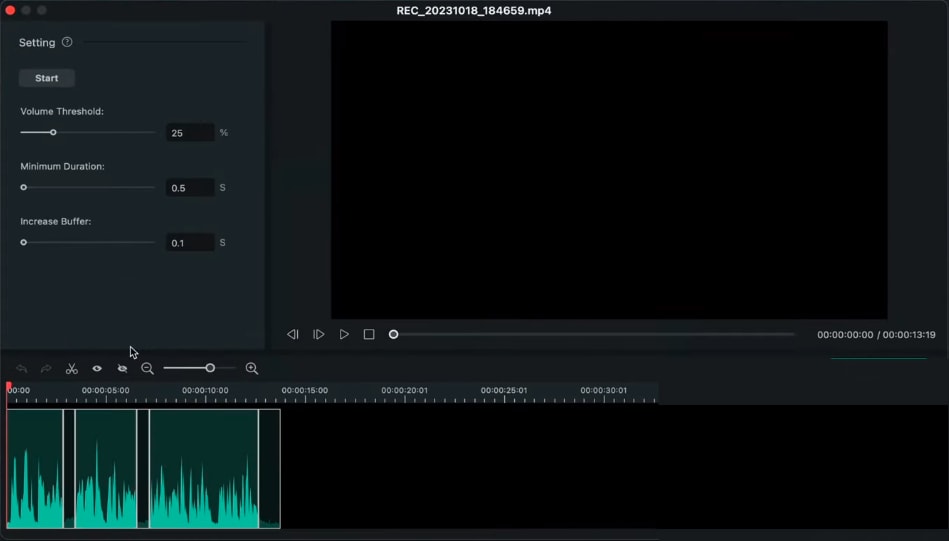The height and width of the screenshot is (541, 949).
Task: Click the timeline zoom slider handle
Action: (210, 368)
